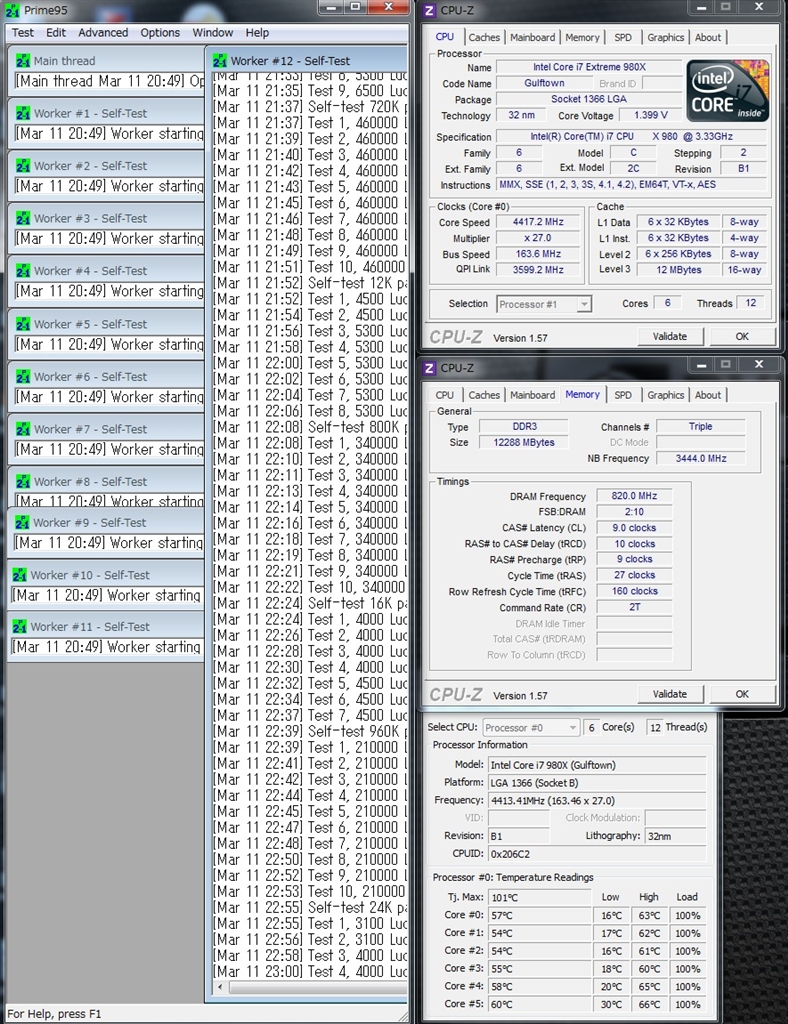Click the DRAM Frequency 820.0 MHz value
Image resolution: width=788 pixels, height=1024 pixels.
(x=634, y=496)
